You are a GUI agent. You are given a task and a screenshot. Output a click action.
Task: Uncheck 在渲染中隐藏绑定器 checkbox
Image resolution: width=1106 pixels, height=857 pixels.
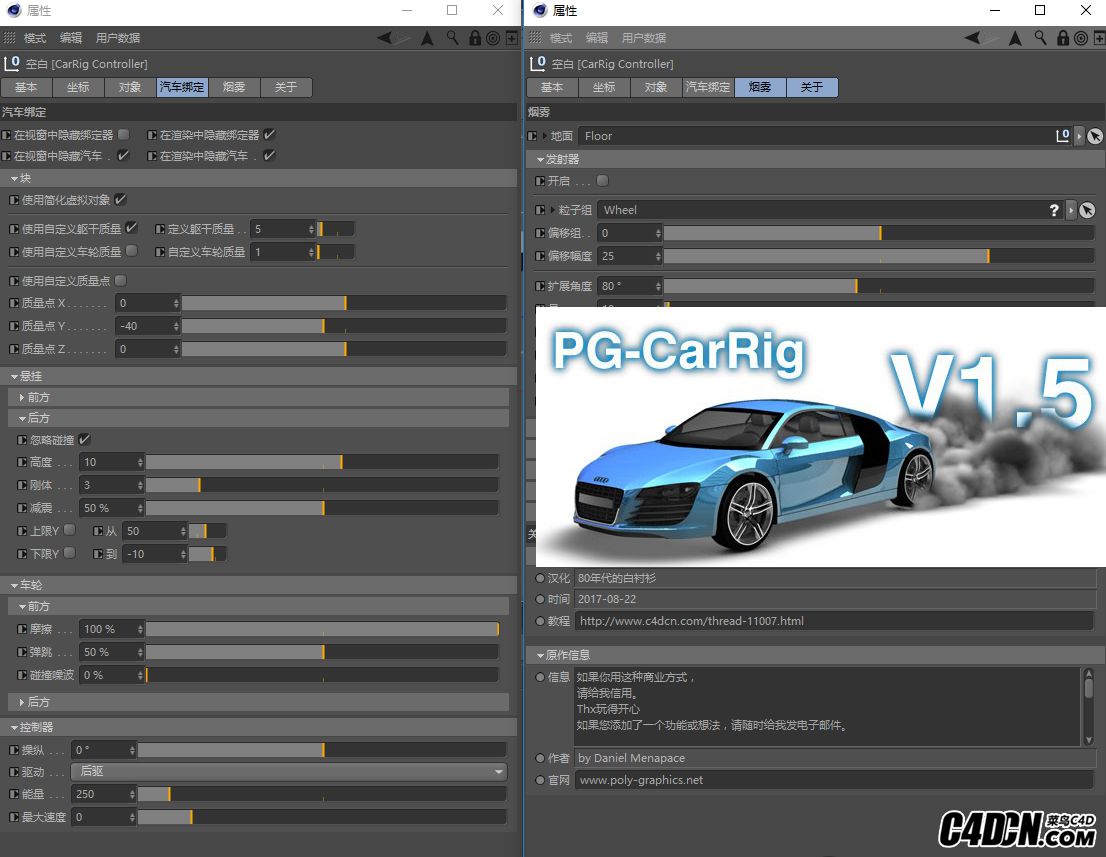(x=269, y=134)
